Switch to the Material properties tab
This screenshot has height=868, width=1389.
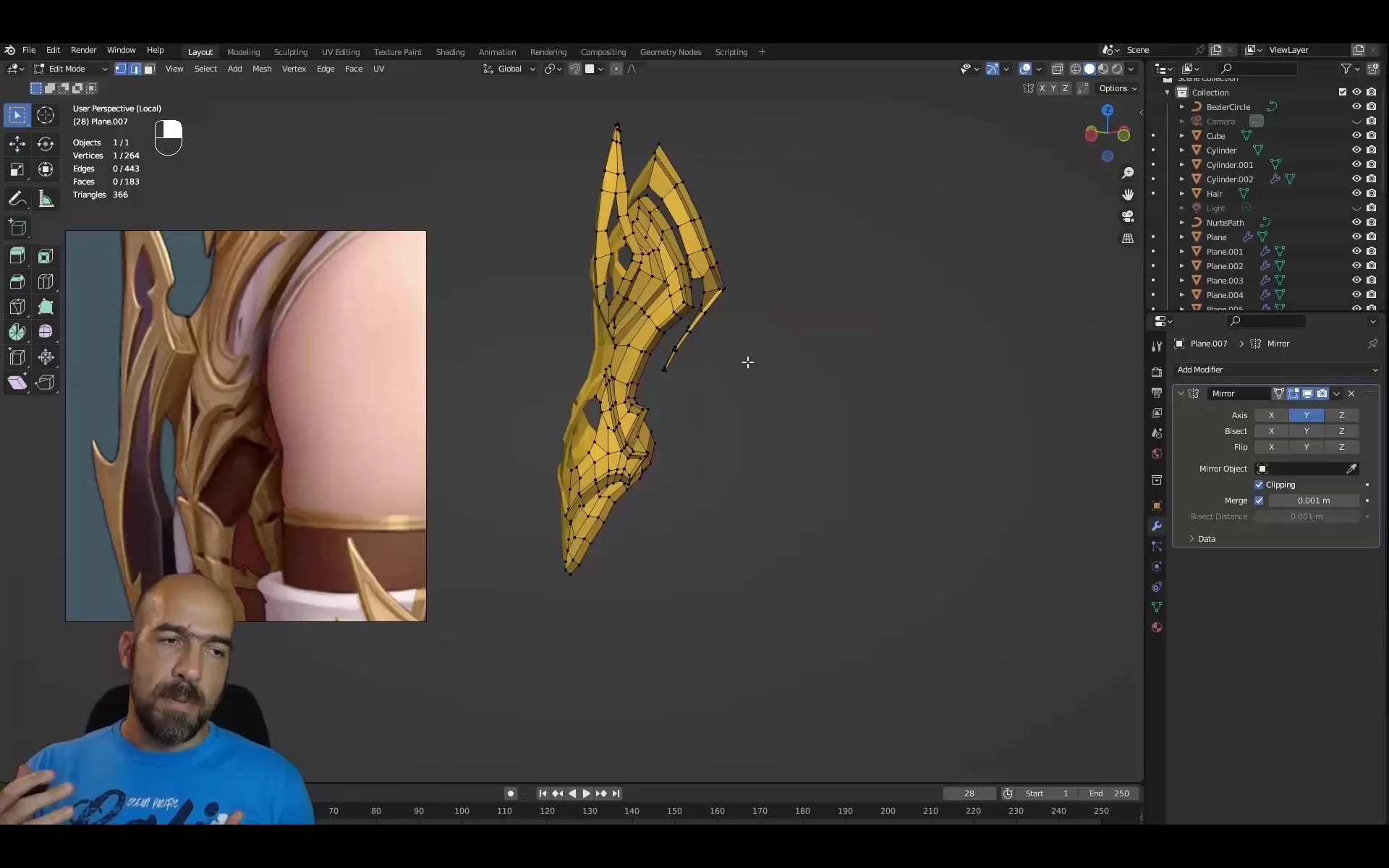pos(1156,627)
